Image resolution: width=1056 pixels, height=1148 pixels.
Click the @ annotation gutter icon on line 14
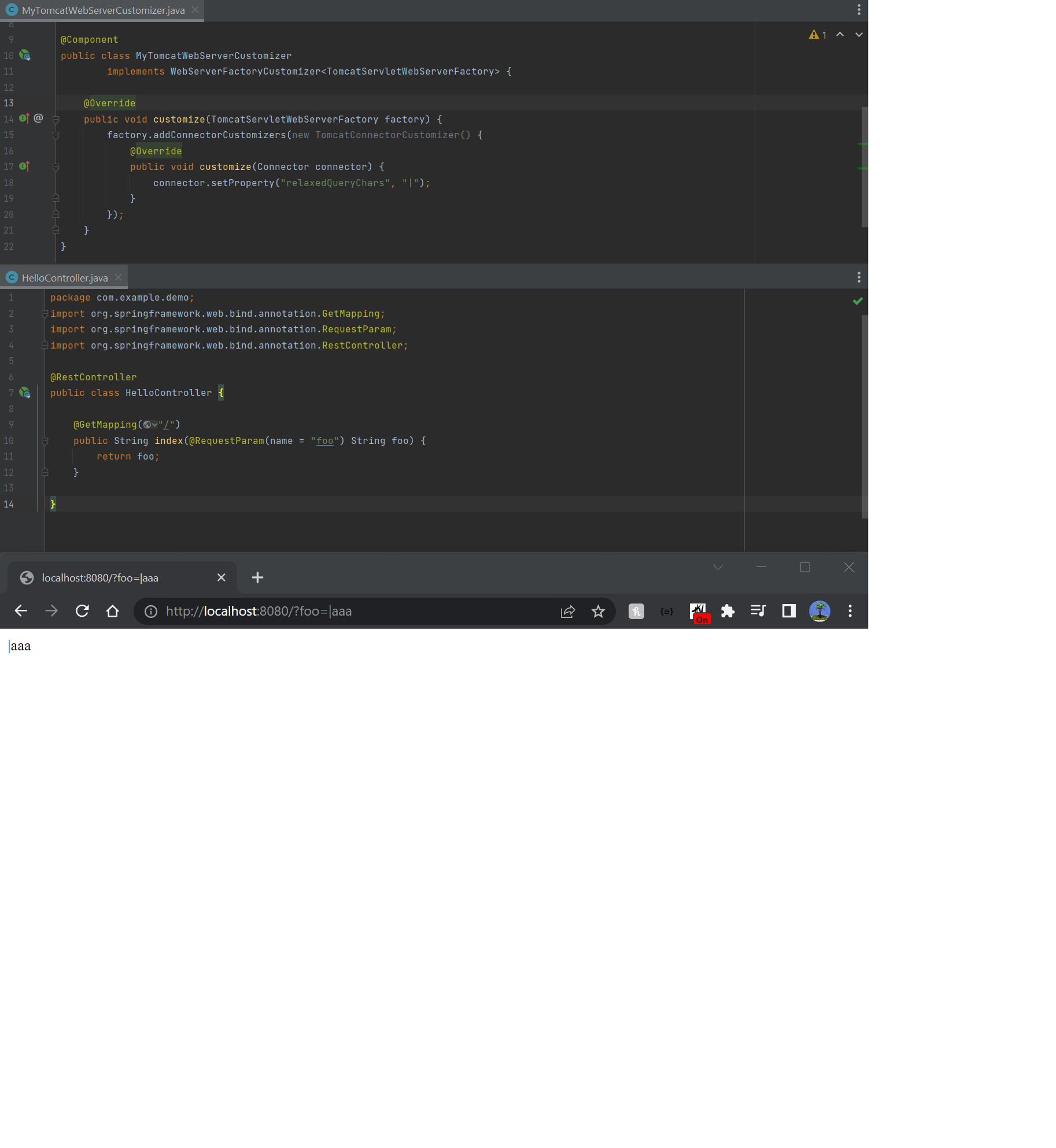[38, 118]
